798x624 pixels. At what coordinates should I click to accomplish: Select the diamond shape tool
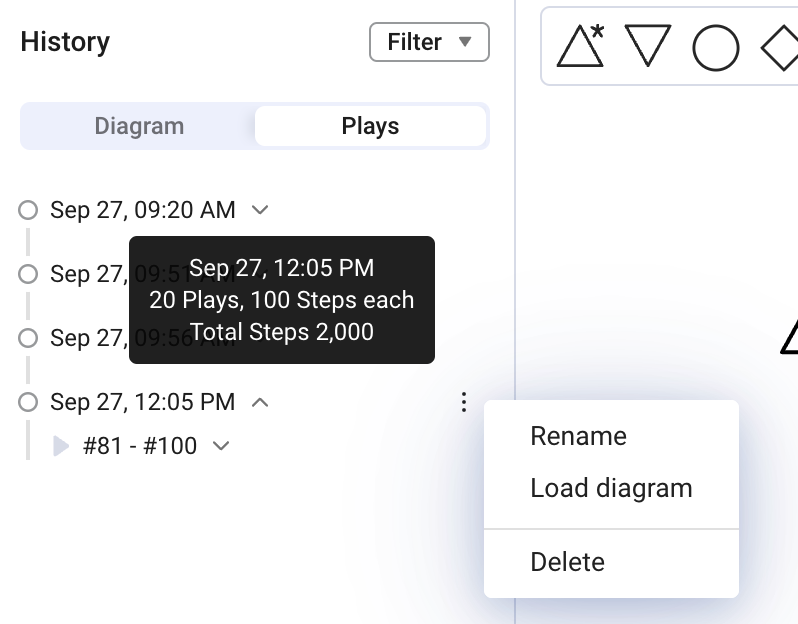click(780, 48)
